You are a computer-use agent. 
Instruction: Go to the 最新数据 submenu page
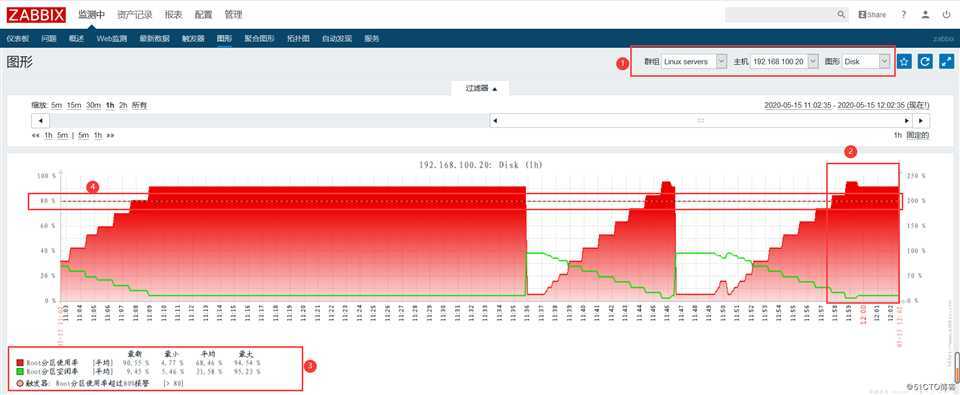pos(154,39)
